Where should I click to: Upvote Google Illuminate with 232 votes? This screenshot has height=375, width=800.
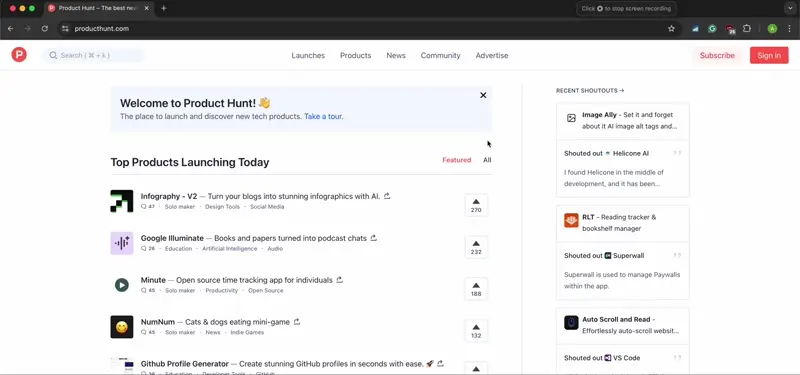click(x=476, y=247)
